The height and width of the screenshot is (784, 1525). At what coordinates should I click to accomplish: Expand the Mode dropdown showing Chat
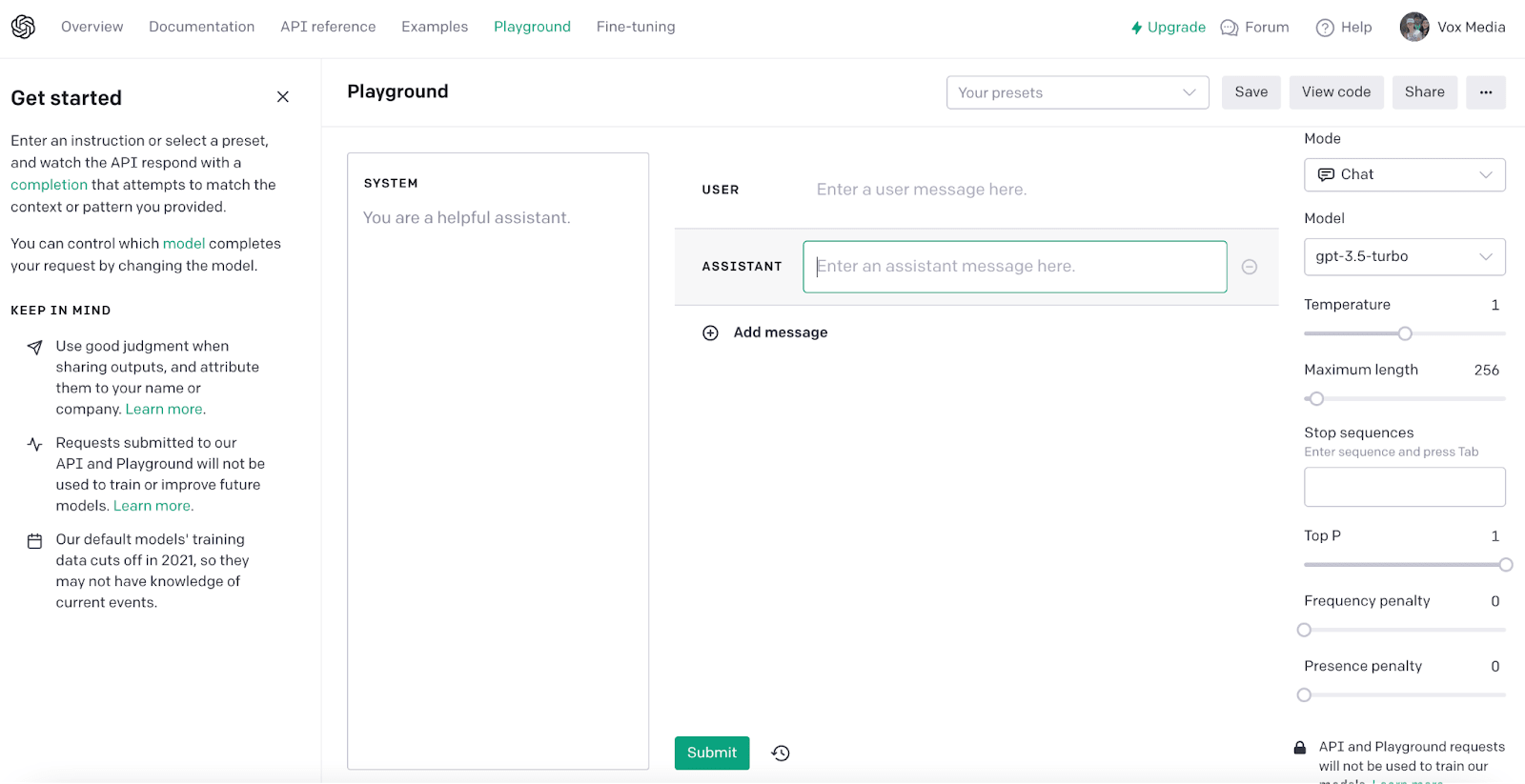pyautogui.click(x=1404, y=174)
